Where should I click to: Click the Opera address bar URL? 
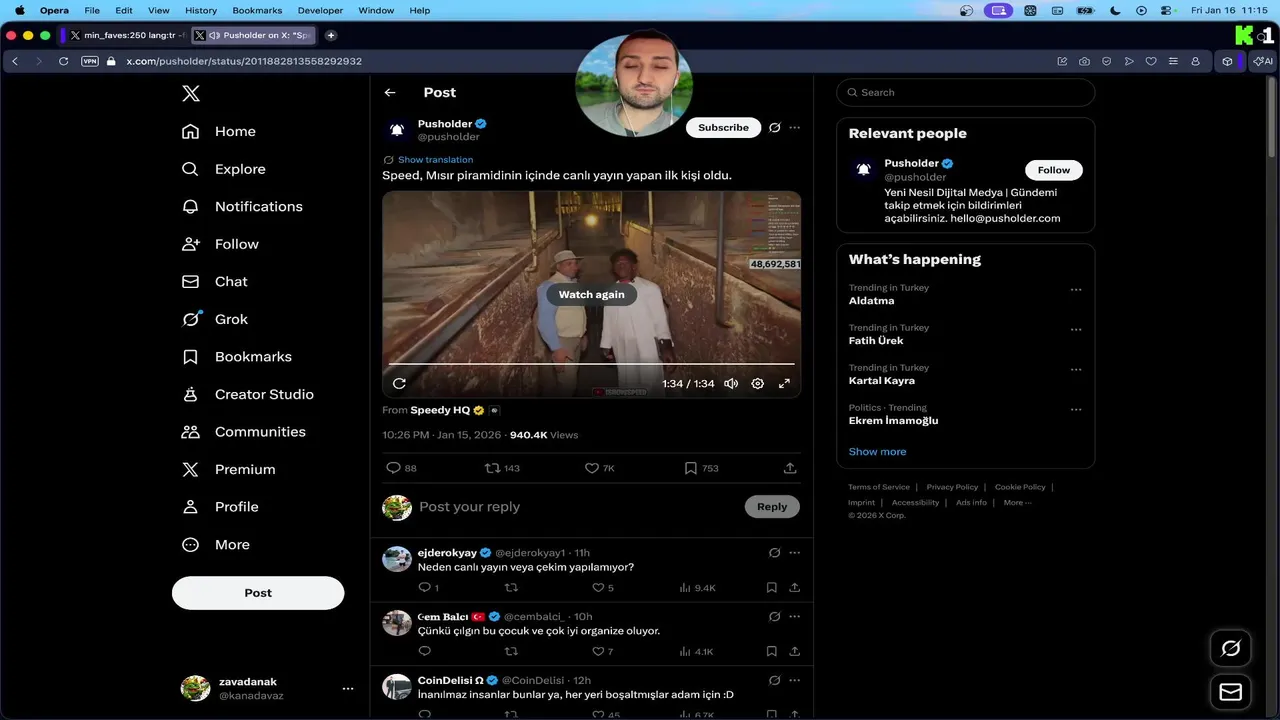point(244,61)
